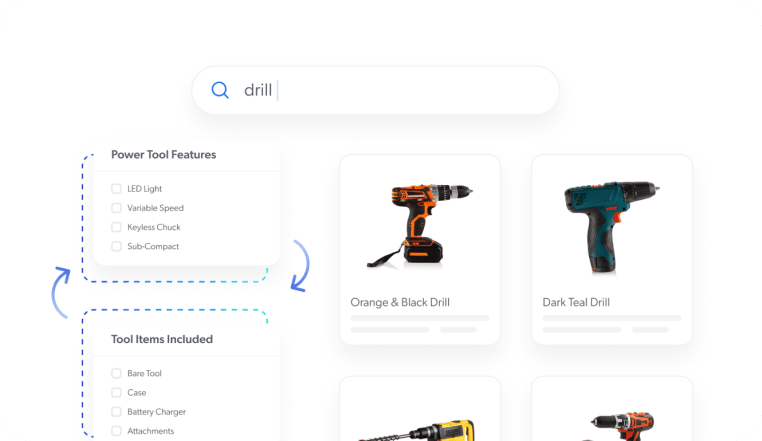Toggle the Bare Tool checkbox
The height and width of the screenshot is (441, 762).
pyautogui.click(x=116, y=373)
